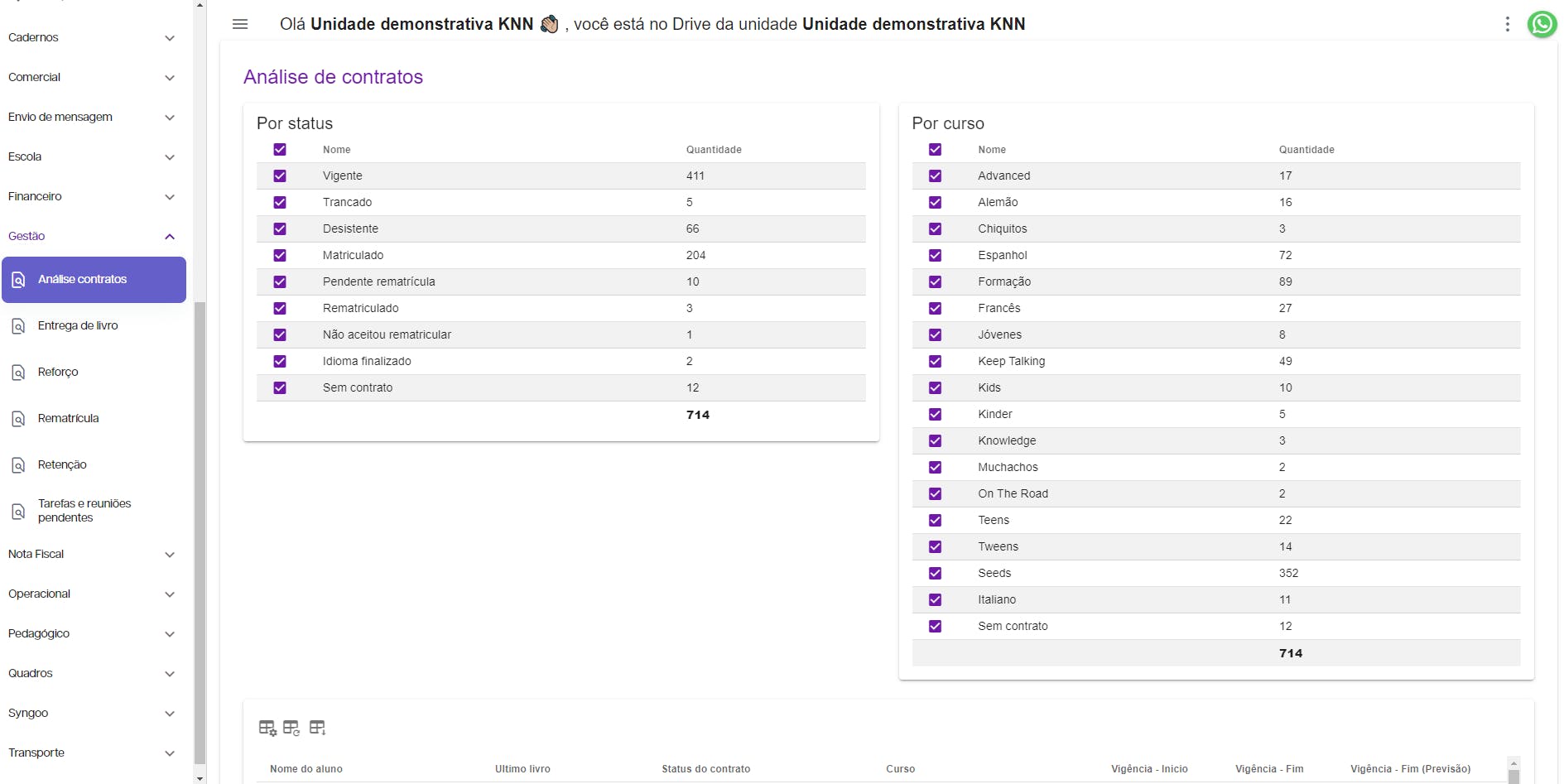Click table scrollbar up arrow
This screenshot has height=784, width=1564.
tap(1513, 763)
